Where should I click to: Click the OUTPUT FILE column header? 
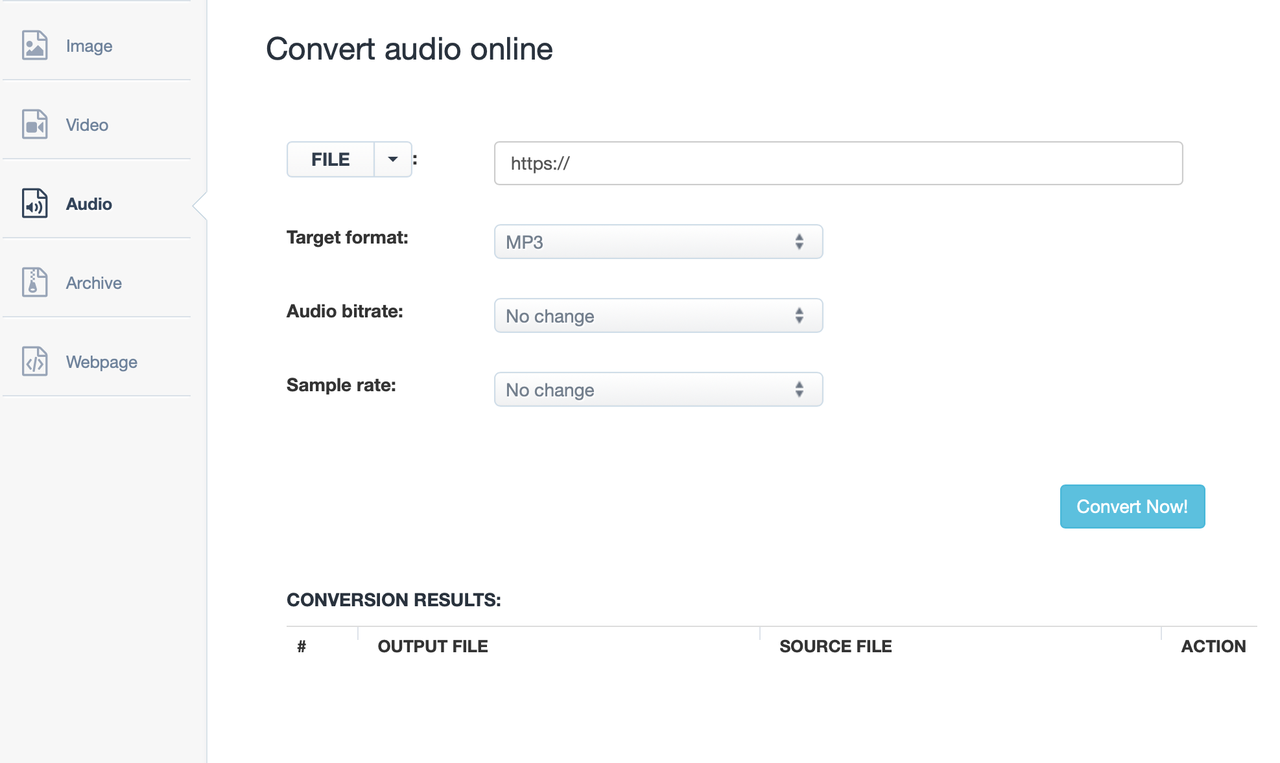tap(432, 646)
